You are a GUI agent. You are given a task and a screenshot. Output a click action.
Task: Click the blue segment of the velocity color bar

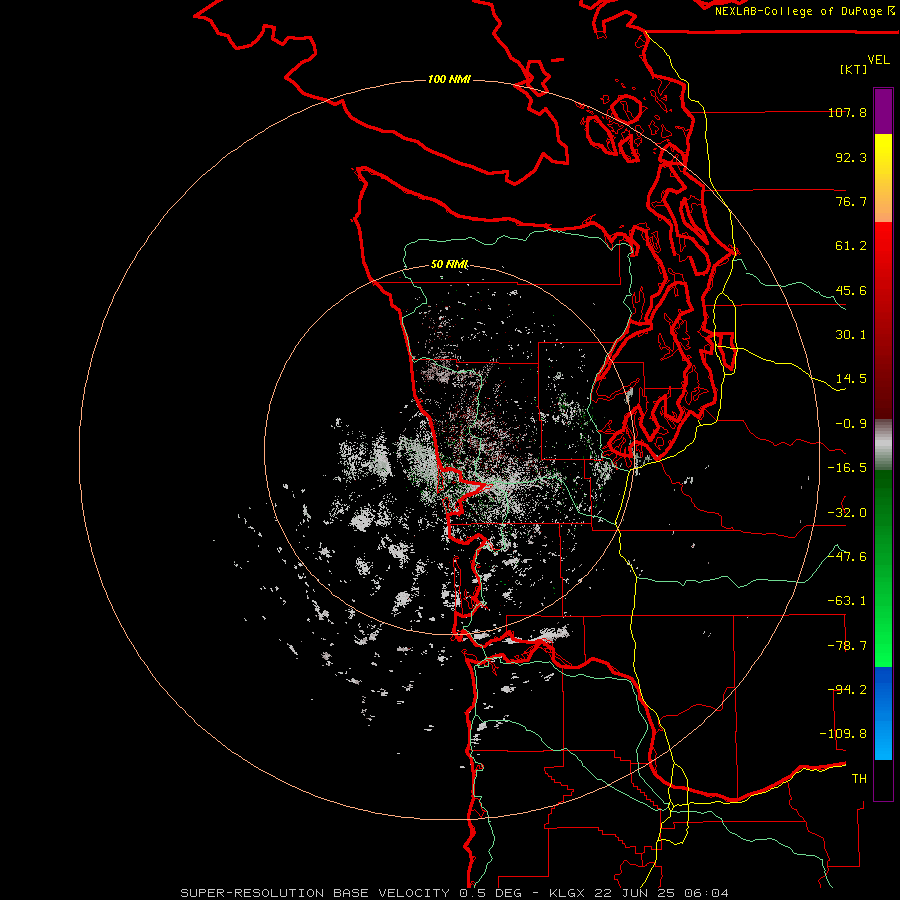pyautogui.click(x=883, y=713)
